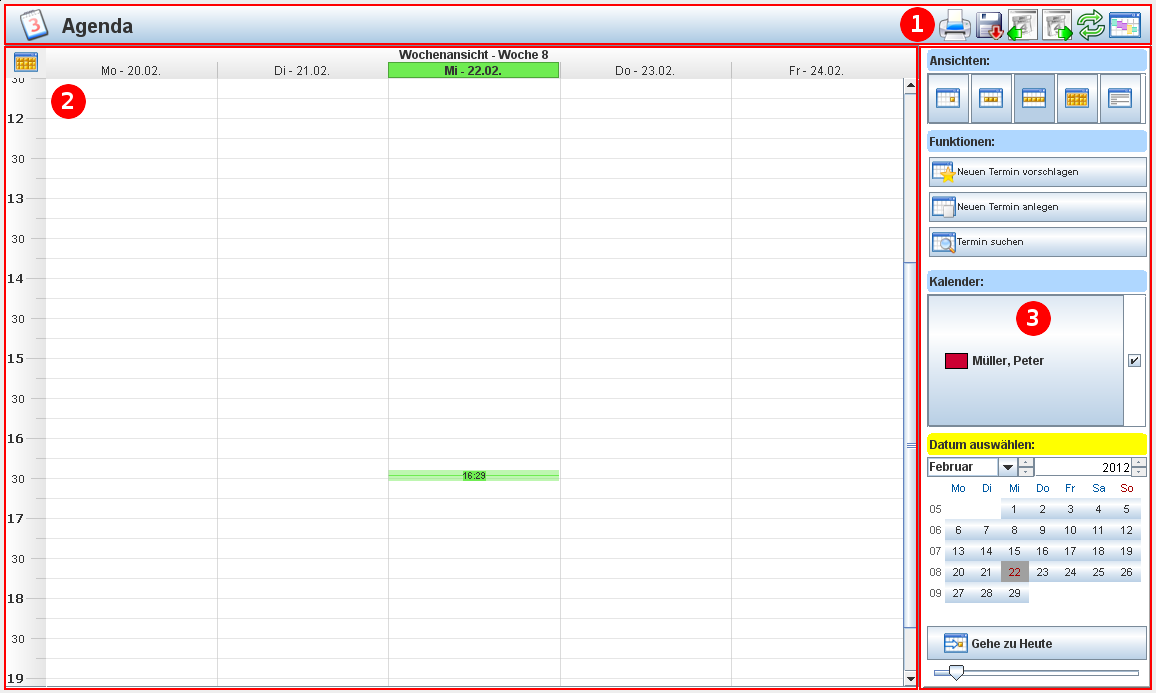The width and height of the screenshot is (1156, 693).
Task: Click the zoom slider handle below calendar
Action: coord(956,672)
